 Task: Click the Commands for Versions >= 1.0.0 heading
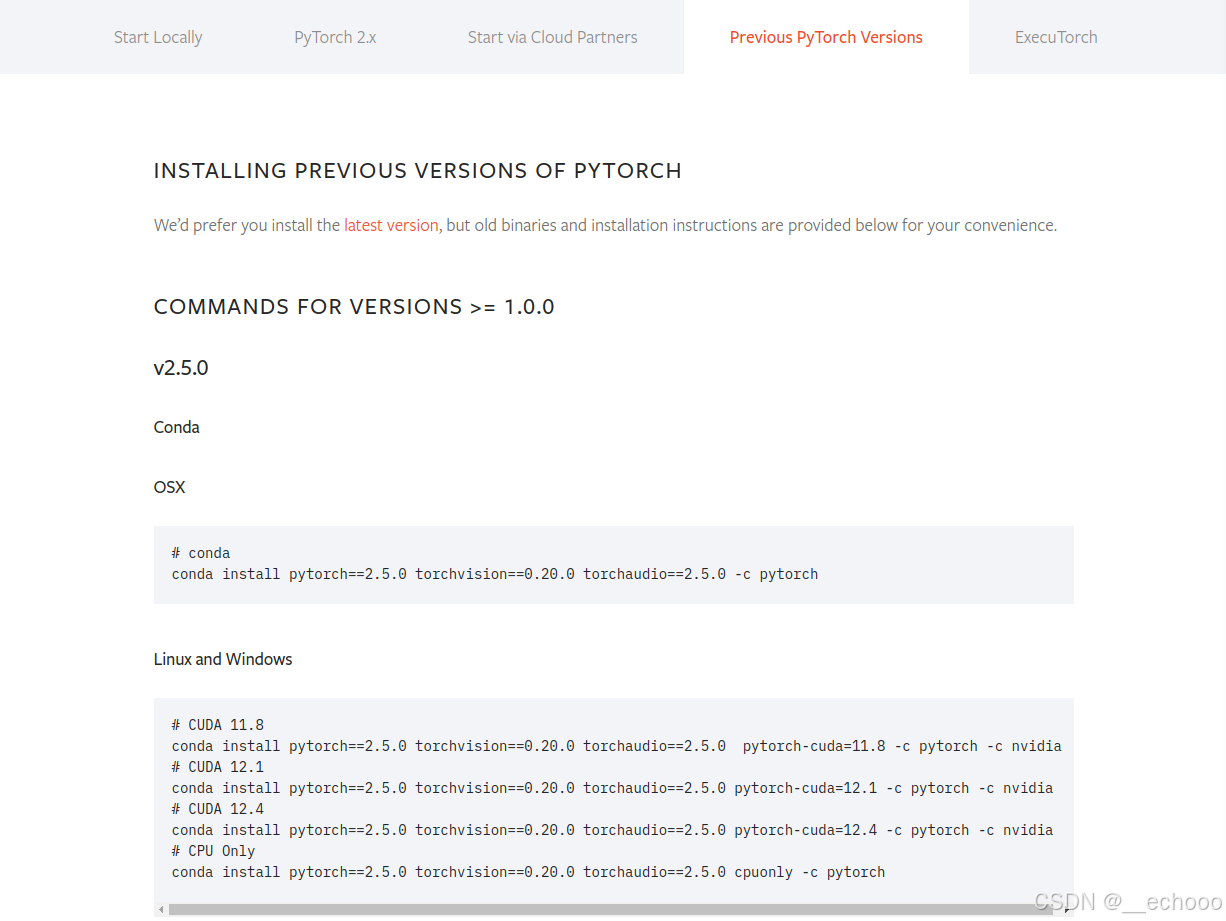354,307
